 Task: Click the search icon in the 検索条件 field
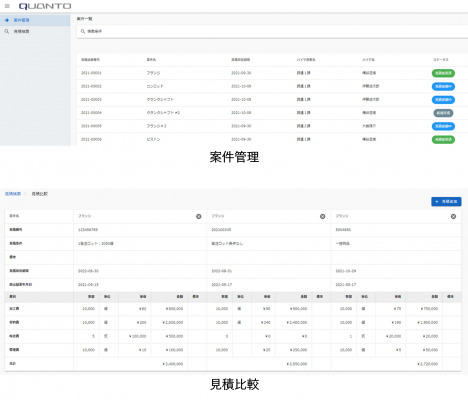[83, 31]
